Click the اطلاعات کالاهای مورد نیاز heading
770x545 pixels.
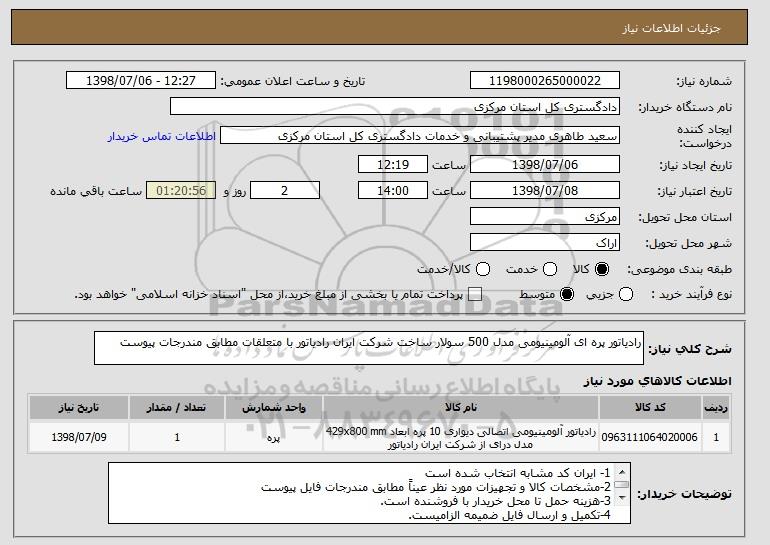658,381
